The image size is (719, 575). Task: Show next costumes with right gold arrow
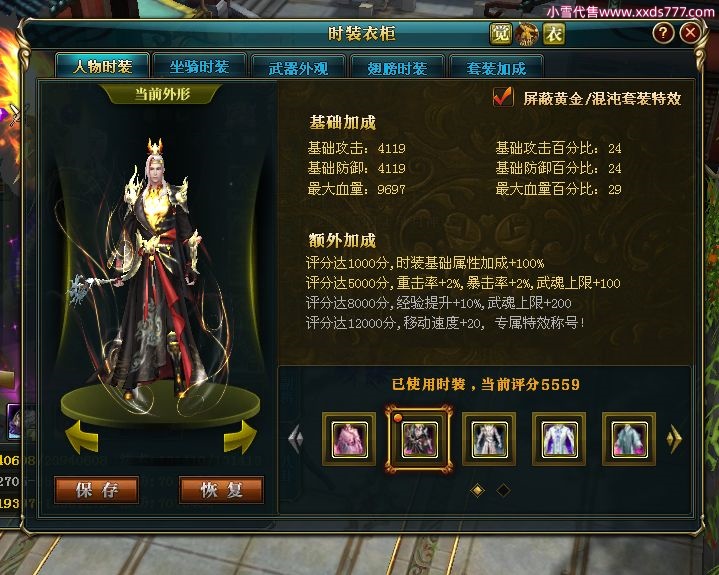674,439
